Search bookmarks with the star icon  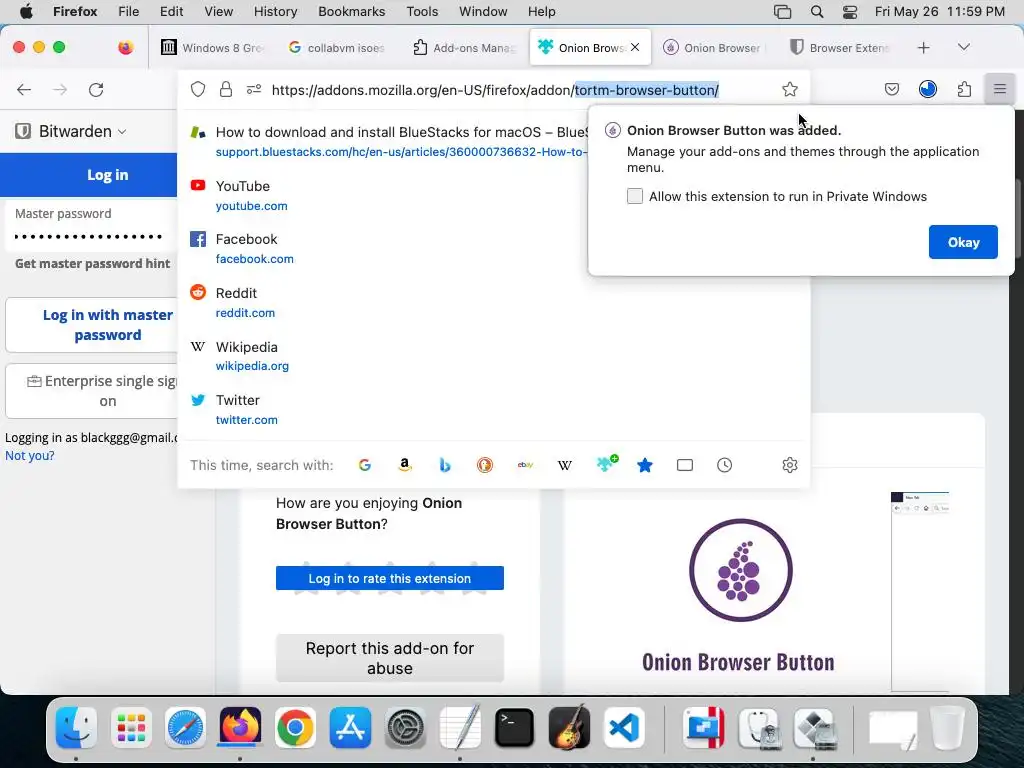tap(645, 465)
